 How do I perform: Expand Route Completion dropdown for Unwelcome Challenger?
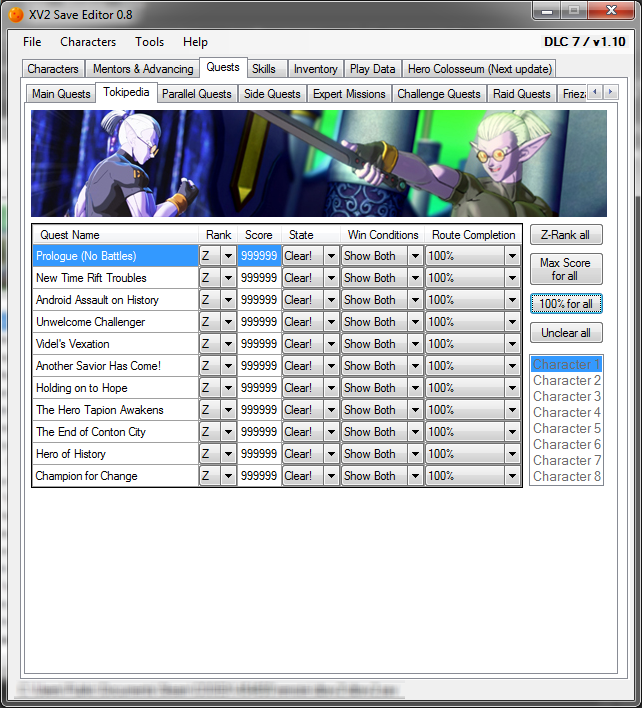512,322
